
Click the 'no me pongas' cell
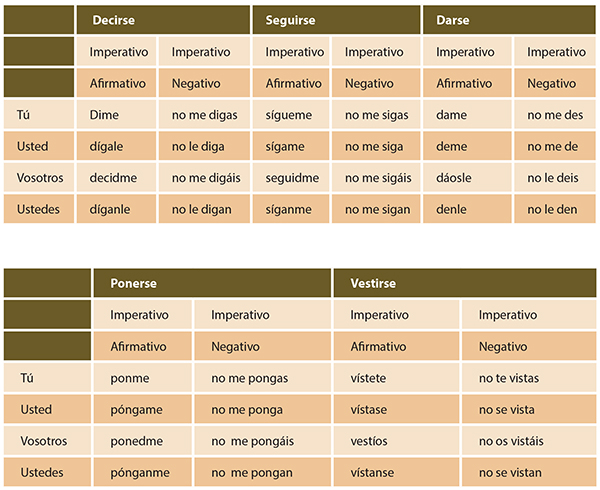point(264,378)
